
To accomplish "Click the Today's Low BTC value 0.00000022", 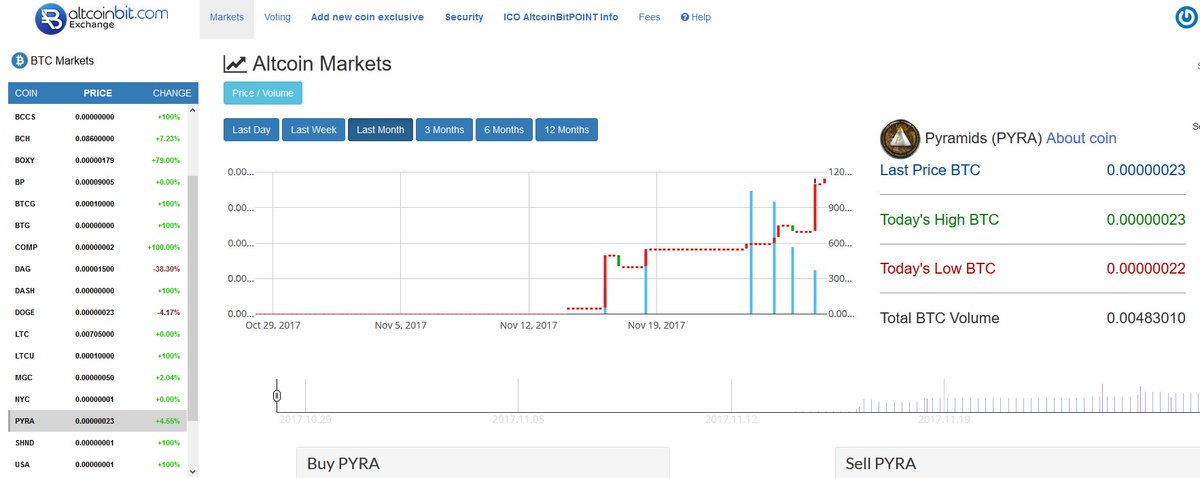I will point(1146,269).
